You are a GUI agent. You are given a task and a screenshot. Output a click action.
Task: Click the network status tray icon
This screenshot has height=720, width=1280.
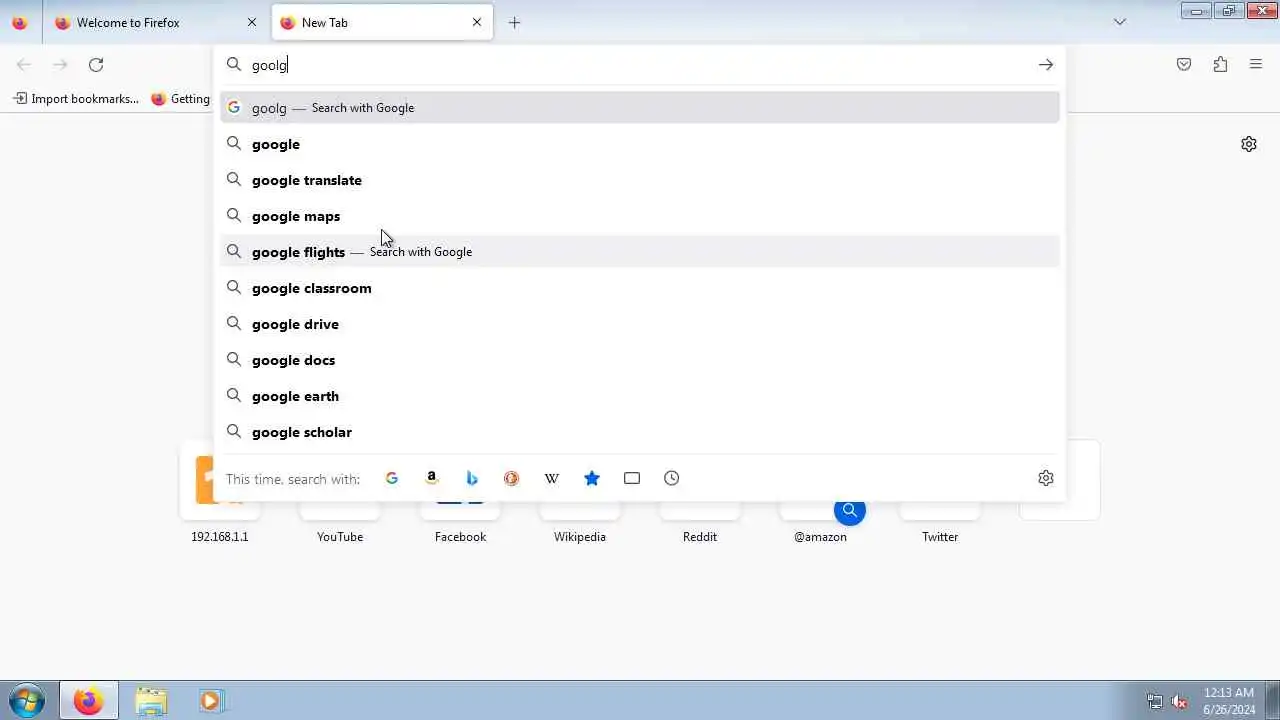click(1155, 701)
